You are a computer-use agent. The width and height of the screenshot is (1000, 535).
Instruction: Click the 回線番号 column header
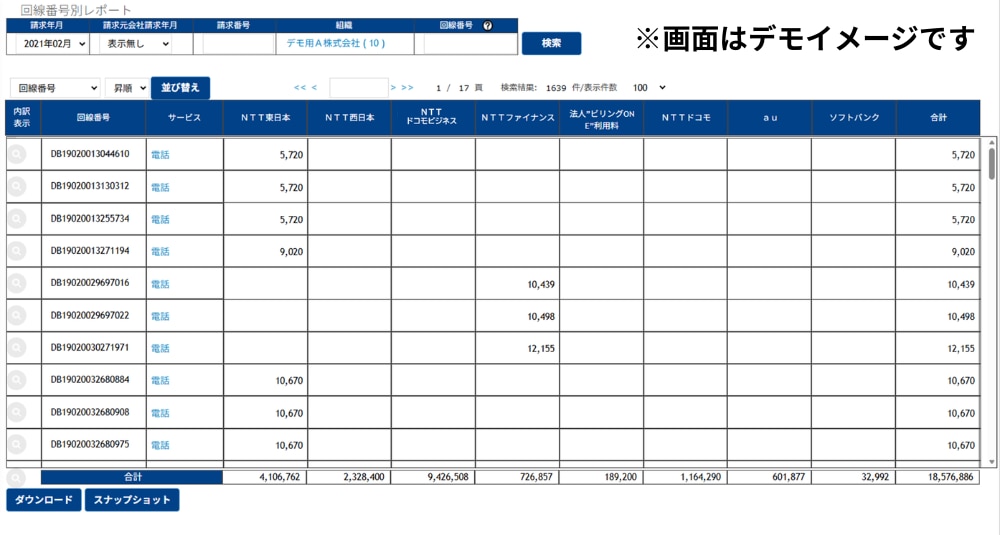(93, 117)
